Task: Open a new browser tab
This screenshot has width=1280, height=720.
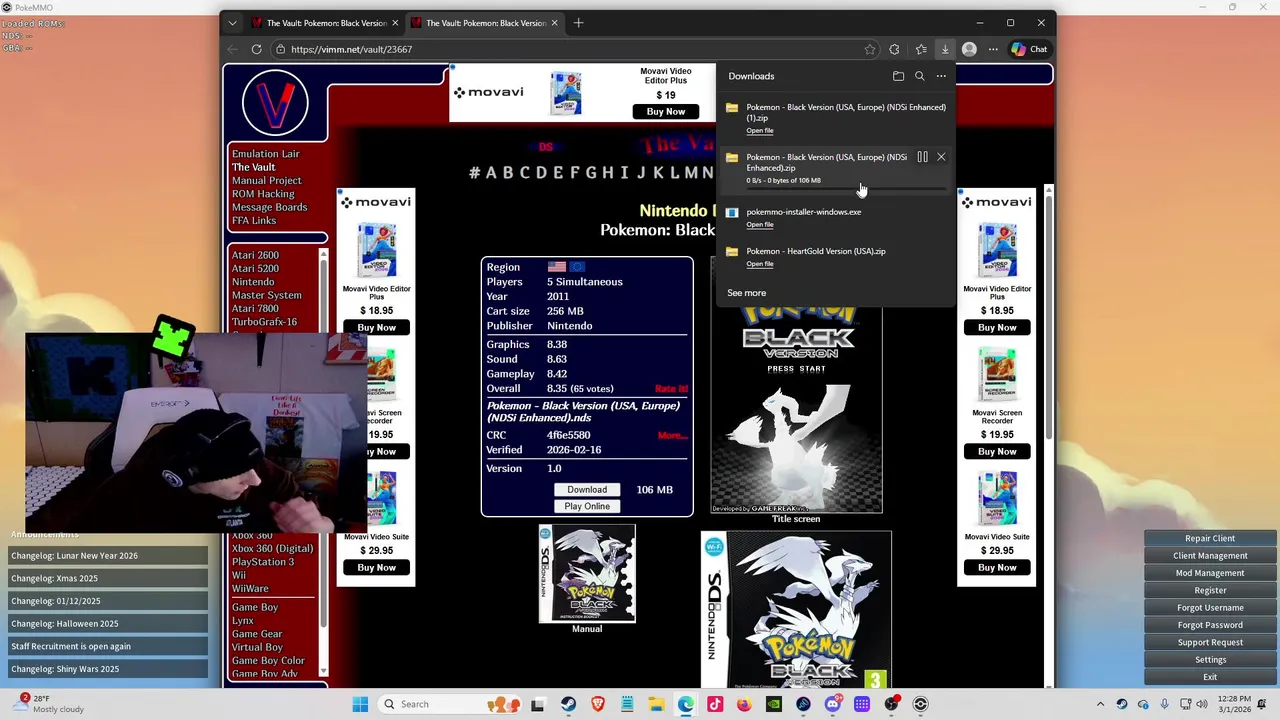Action: click(x=578, y=23)
